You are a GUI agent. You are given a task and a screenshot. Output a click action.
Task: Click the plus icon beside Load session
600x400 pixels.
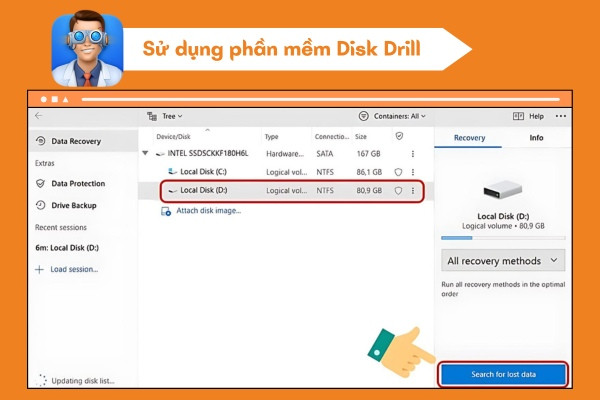click(x=39, y=269)
